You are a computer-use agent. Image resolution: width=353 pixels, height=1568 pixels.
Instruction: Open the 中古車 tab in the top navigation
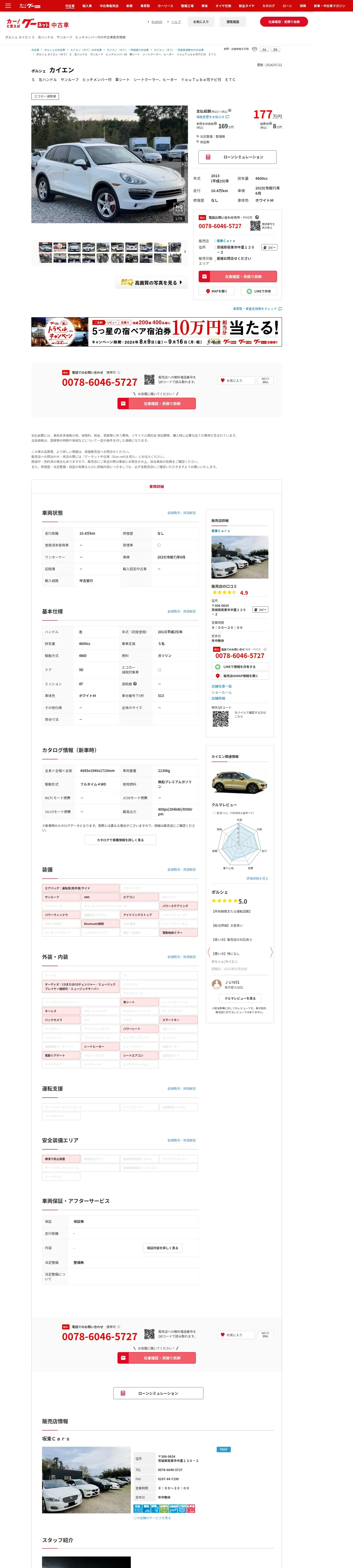point(70,5)
